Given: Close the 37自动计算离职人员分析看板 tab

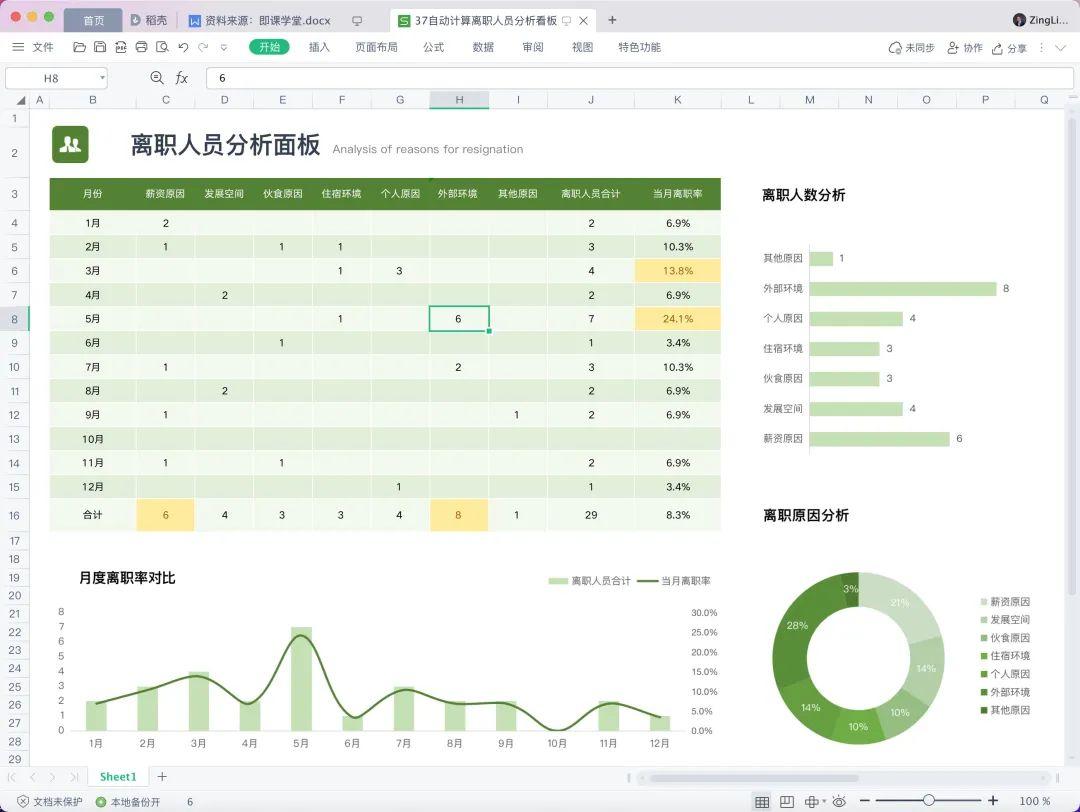Looking at the screenshot, I should point(583,21).
